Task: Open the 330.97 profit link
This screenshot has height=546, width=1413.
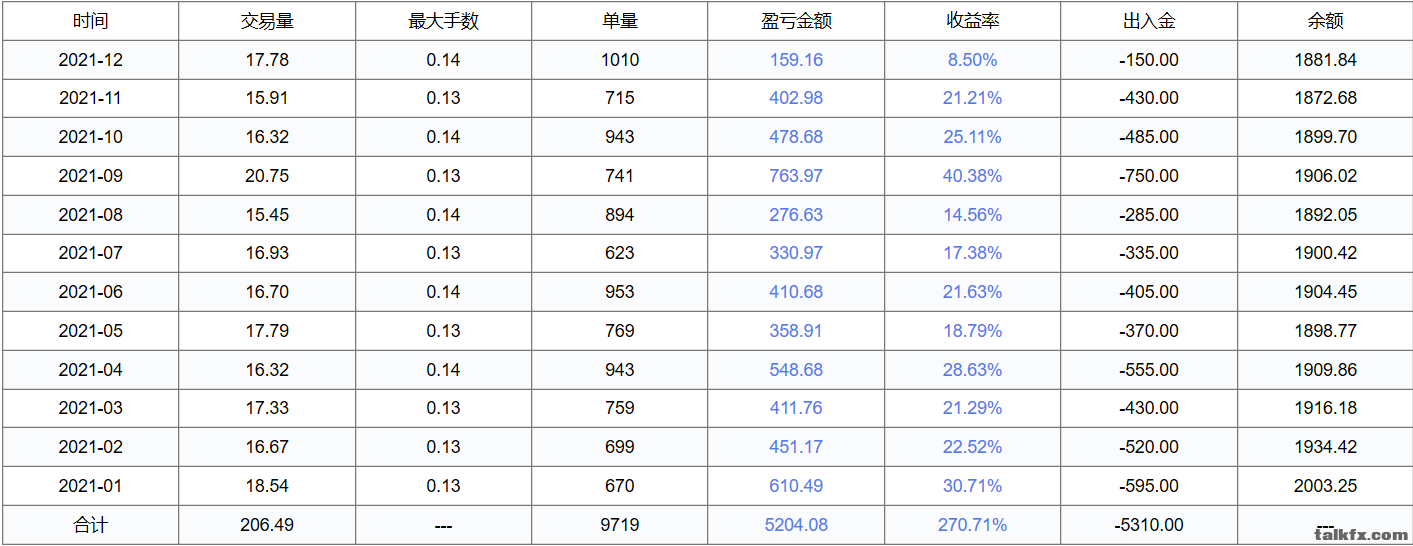Action: click(x=796, y=253)
